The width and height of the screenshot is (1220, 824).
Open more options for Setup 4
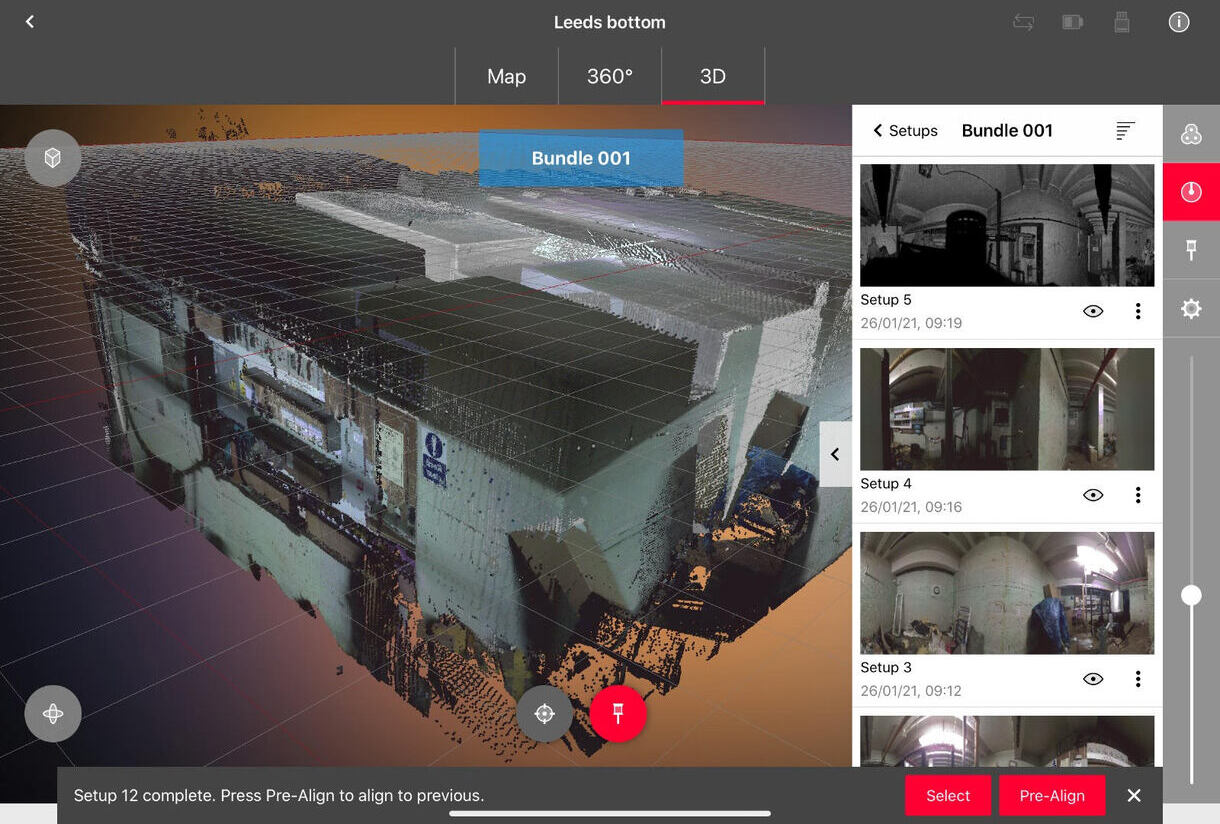(1138, 495)
